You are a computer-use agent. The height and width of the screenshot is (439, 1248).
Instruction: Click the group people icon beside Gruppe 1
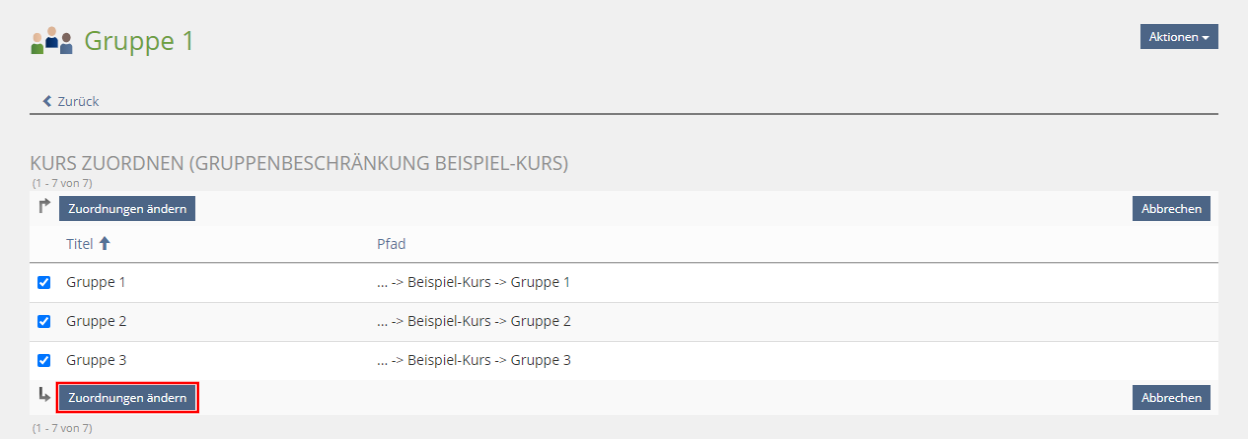click(x=52, y=41)
